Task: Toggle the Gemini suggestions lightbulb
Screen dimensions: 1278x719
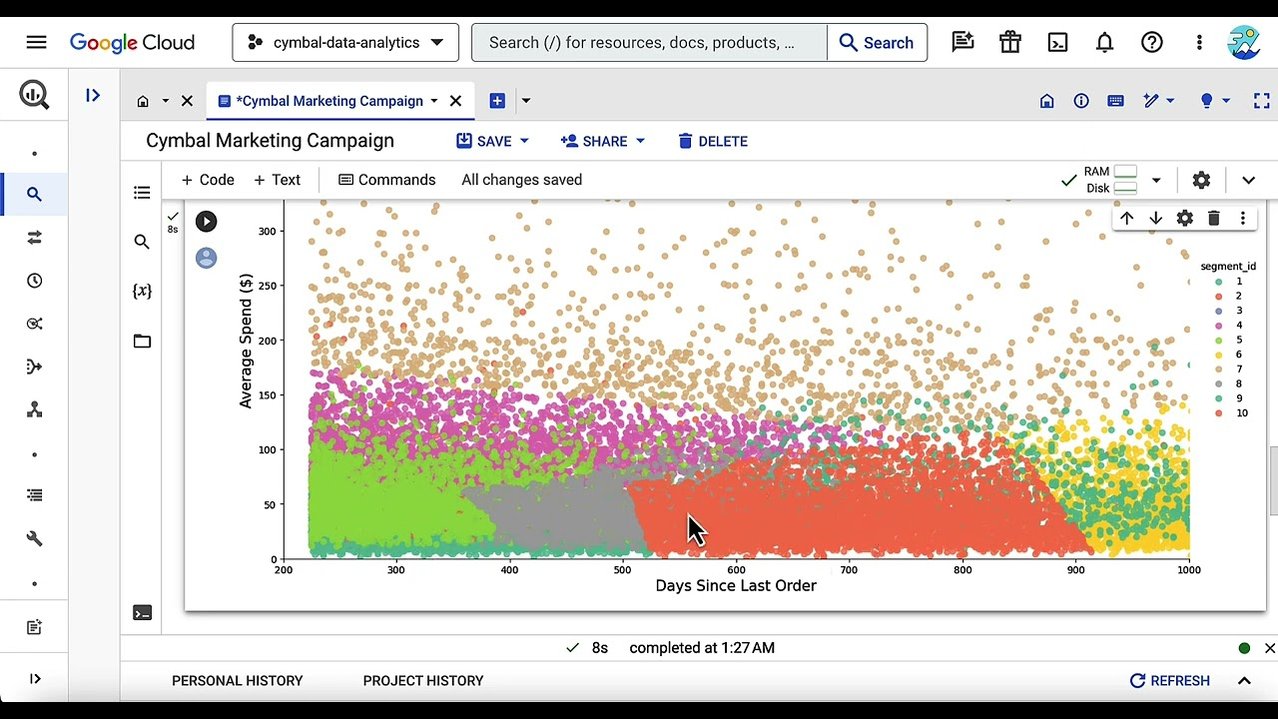Action: [1206, 100]
